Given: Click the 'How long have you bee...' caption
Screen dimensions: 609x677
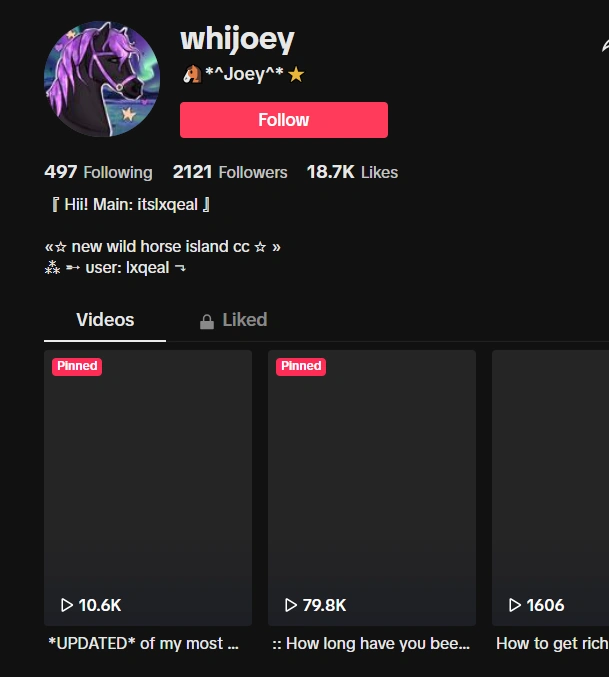Looking at the screenshot, I should pyautogui.click(x=371, y=643).
